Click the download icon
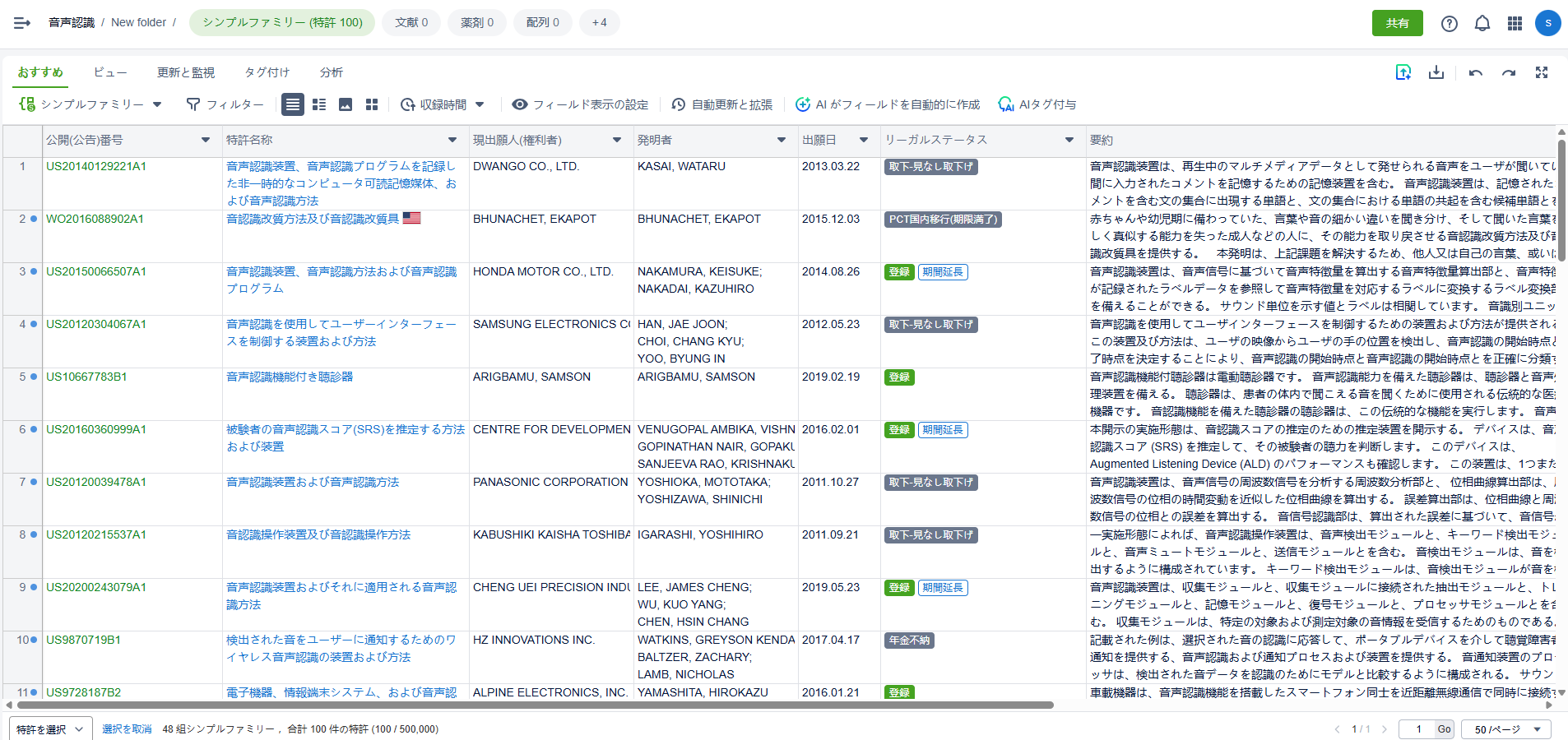The image size is (1568, 740). tap(1436, 72)
